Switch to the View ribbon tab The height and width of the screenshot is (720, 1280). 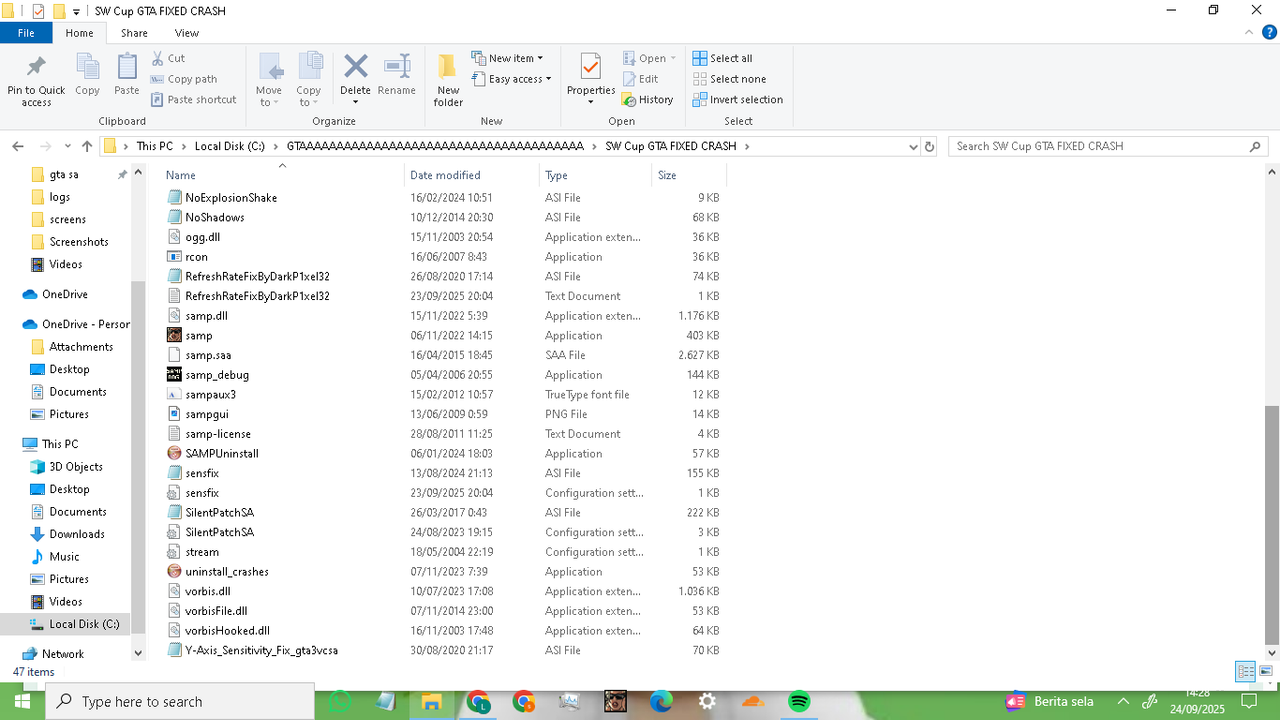pos(187,33)
